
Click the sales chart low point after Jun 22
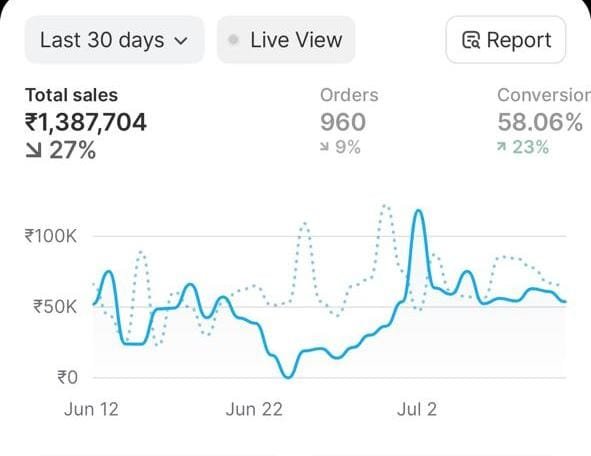(288, 376)
